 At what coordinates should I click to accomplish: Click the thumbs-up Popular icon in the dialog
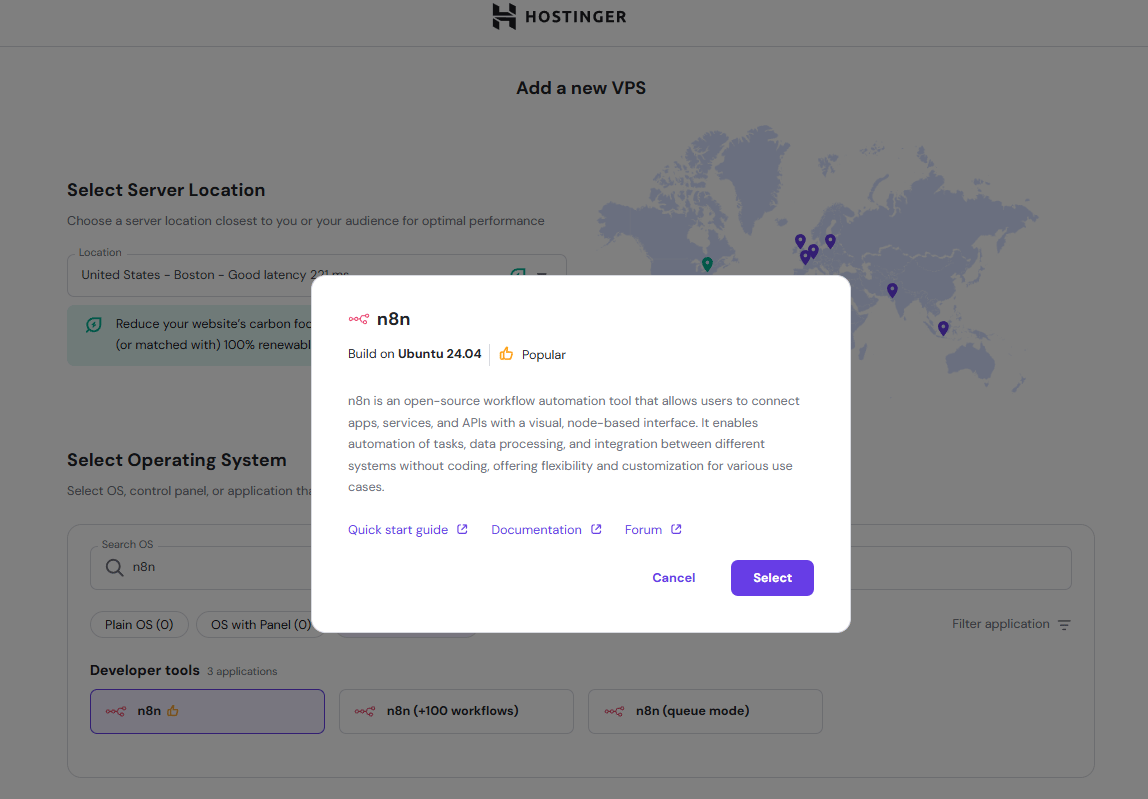tap(506, 354)
